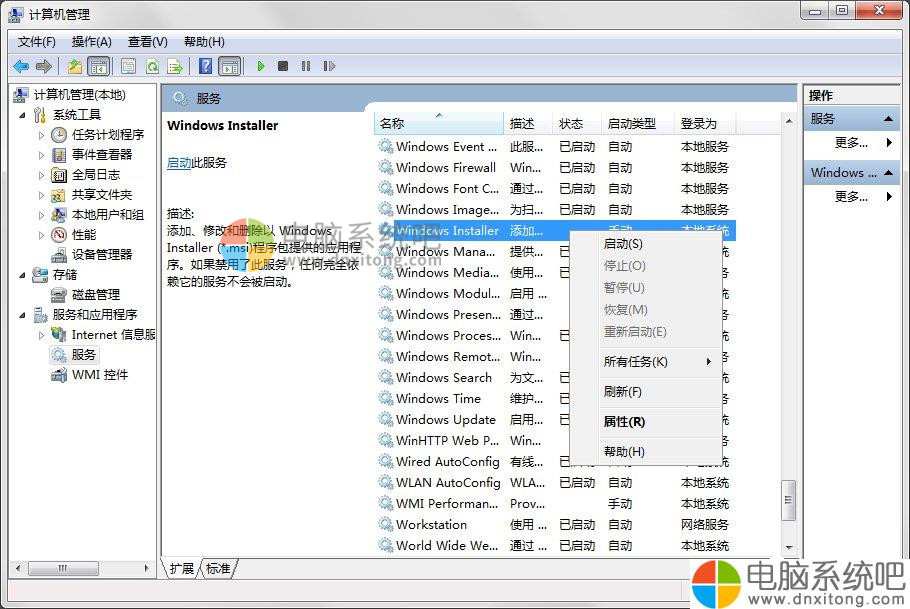This screenshot has height=609, width=910.
Task: Switch to the 扩展 tab
Action: tap(182, 568)
